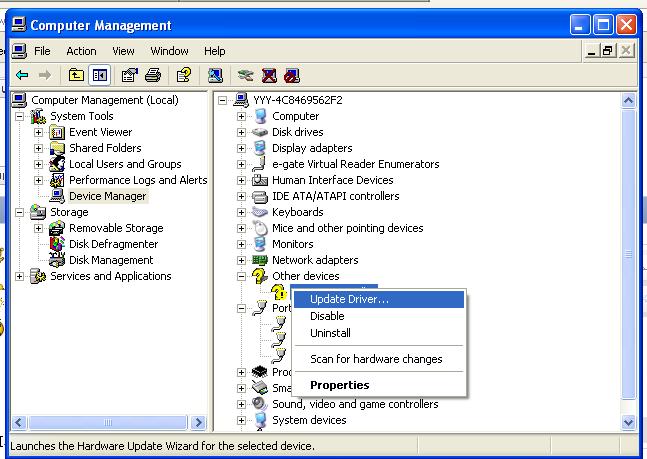Click the Back arrow toolbar icon
Viewport: 647px width, 459px height.
[22, 75]
